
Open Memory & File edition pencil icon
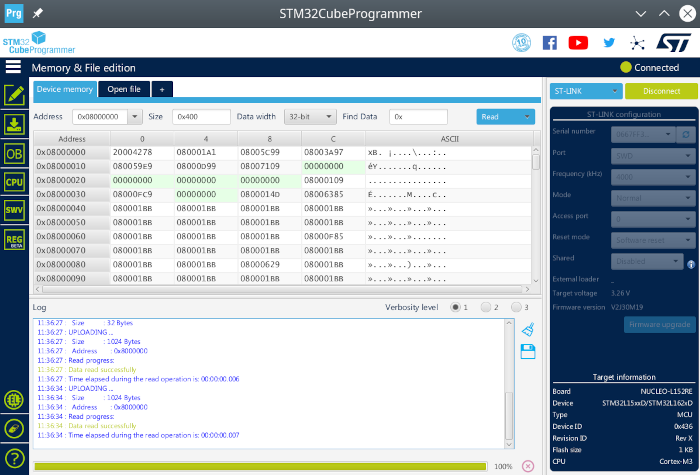coord(14,96)
